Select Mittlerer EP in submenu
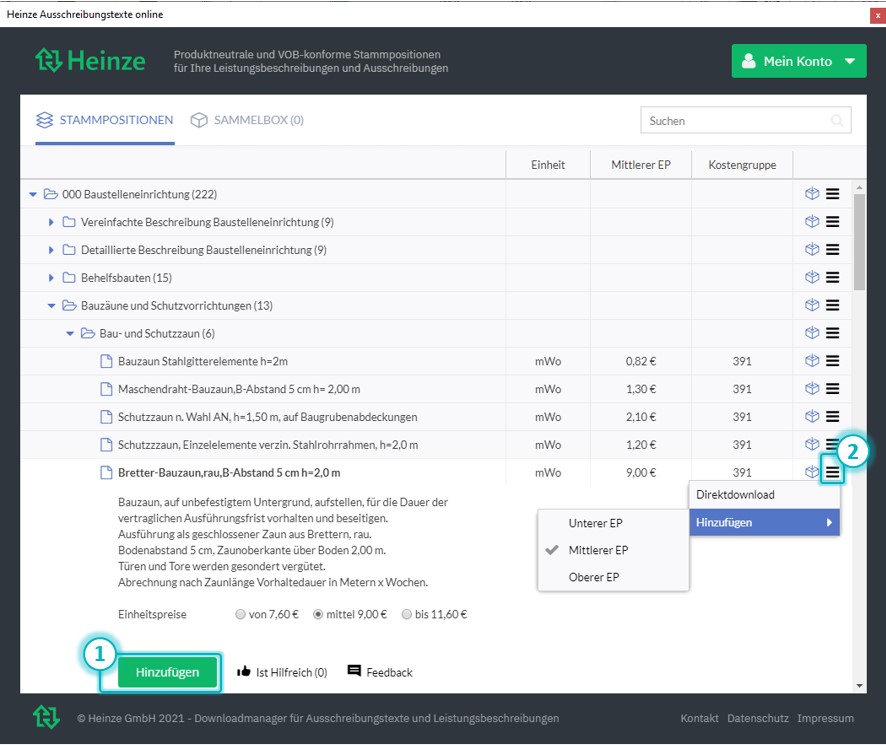This screenshot has height=745, width=886. pos(613,550)
